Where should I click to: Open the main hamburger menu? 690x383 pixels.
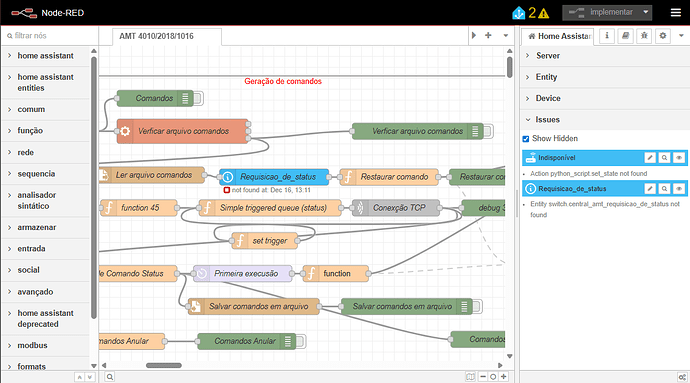tap(675, 13)
